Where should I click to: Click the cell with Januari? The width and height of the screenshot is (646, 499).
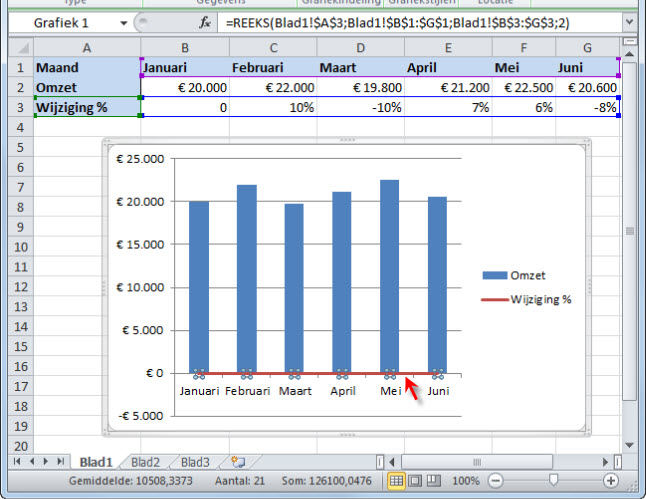[x=185, y=67]
